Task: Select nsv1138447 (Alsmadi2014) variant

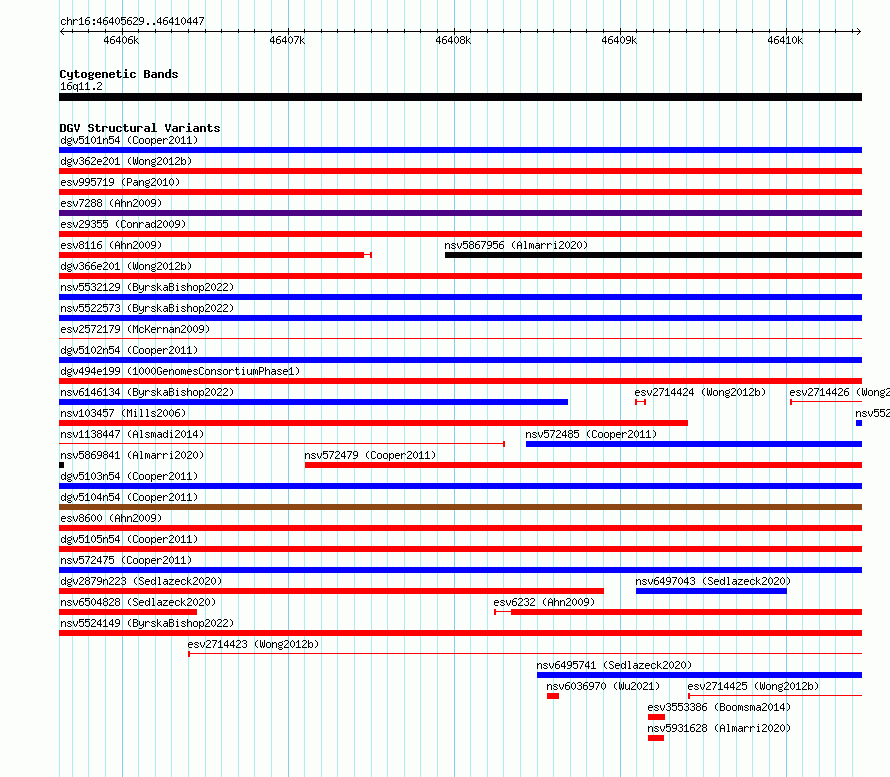Action: [132, 434]
